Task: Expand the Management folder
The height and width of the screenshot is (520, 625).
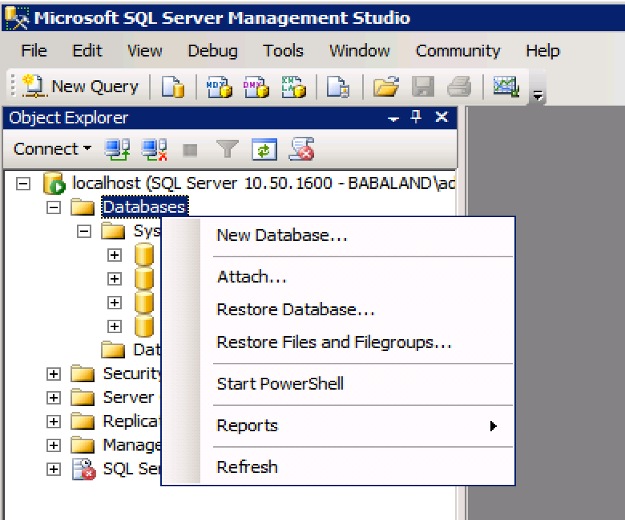Action: coord(54,445)
